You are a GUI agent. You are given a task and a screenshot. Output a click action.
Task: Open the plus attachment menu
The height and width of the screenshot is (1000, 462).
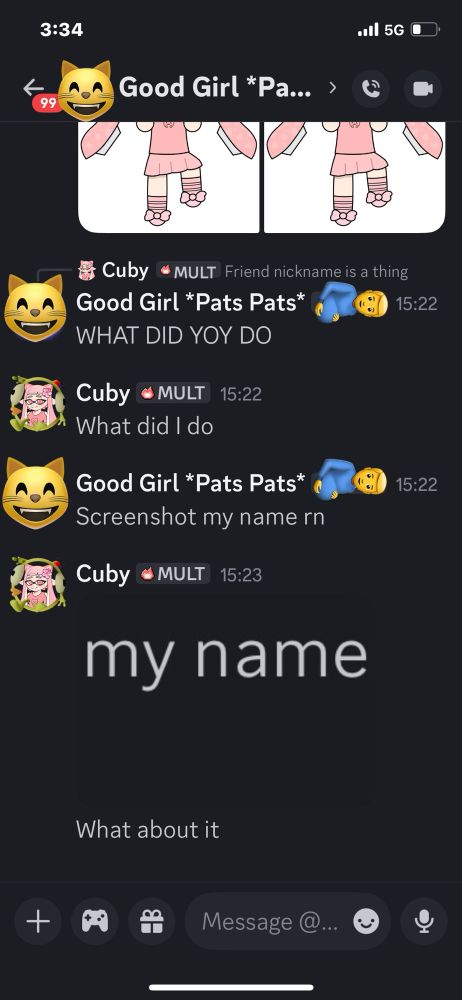(x=38, y=921)
